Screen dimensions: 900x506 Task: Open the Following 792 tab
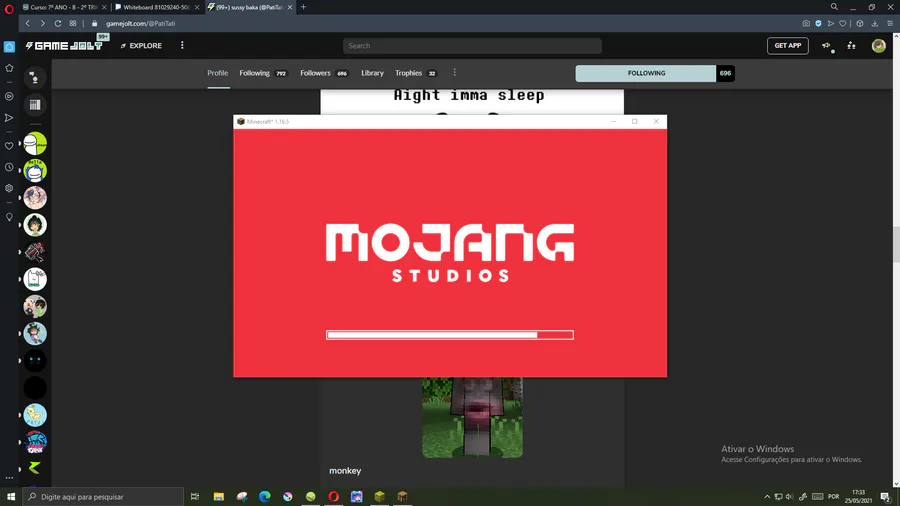pos(263,73)
